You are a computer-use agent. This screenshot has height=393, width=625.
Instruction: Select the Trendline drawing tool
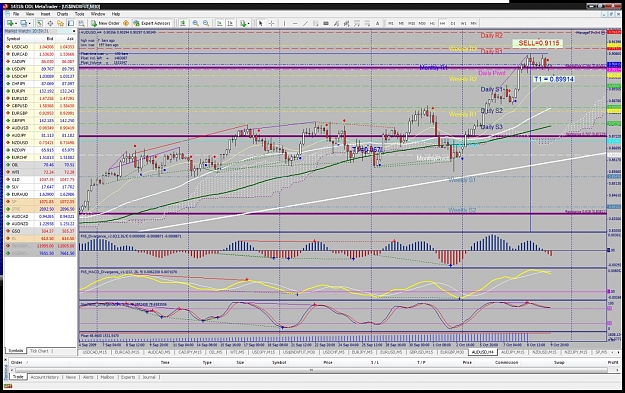[x=305, y=23]
